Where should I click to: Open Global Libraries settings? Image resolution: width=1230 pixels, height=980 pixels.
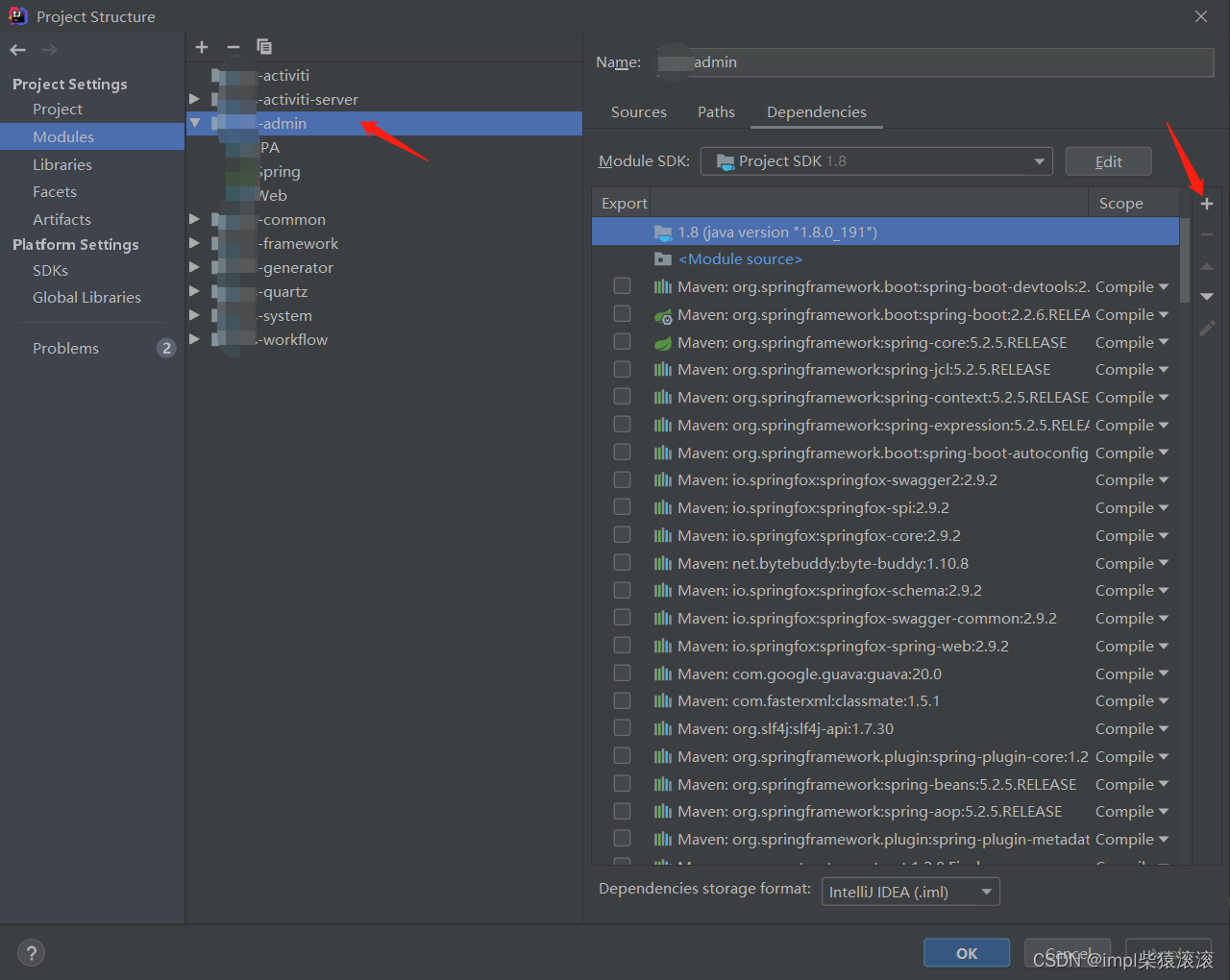point(86,298)
